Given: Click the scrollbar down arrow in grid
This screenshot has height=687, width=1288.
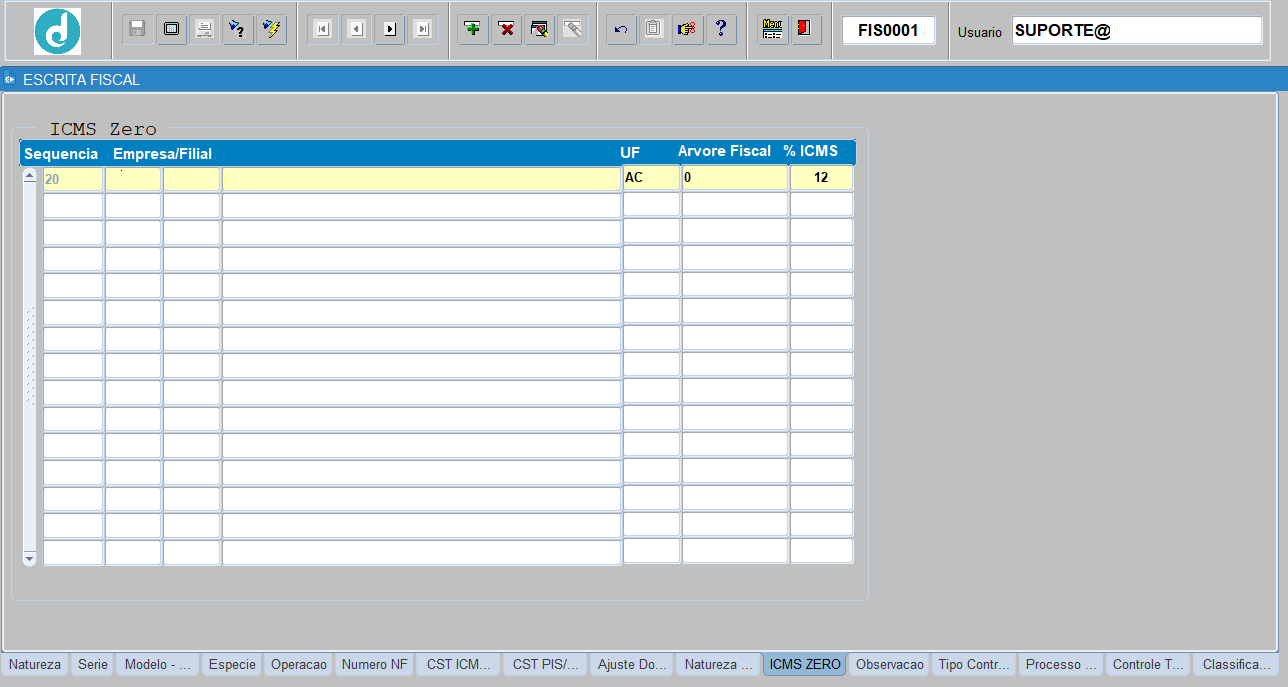Looking at the screenshot, I should click(29, 558).
